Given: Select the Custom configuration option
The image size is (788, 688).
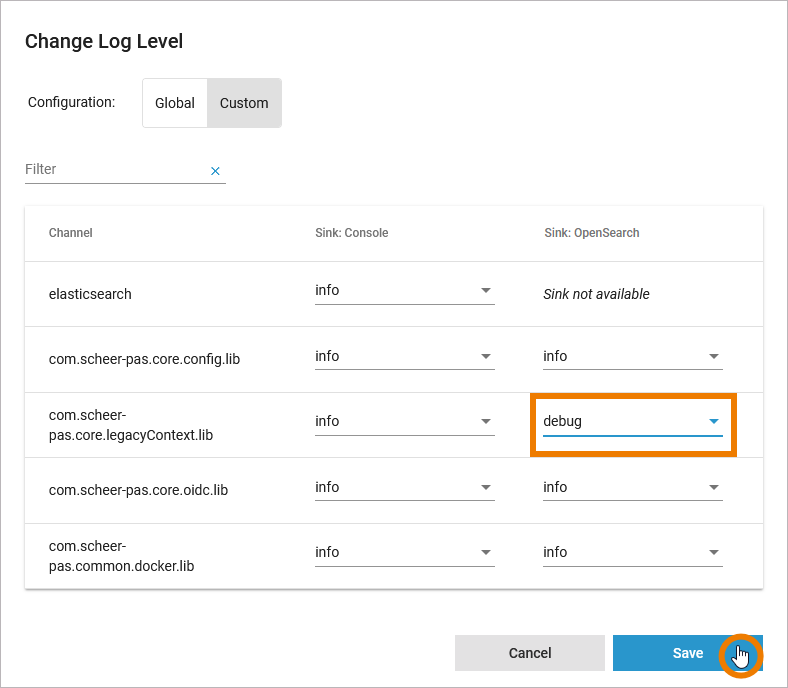Looking at the screenshot, I should (x=244, y=103).
